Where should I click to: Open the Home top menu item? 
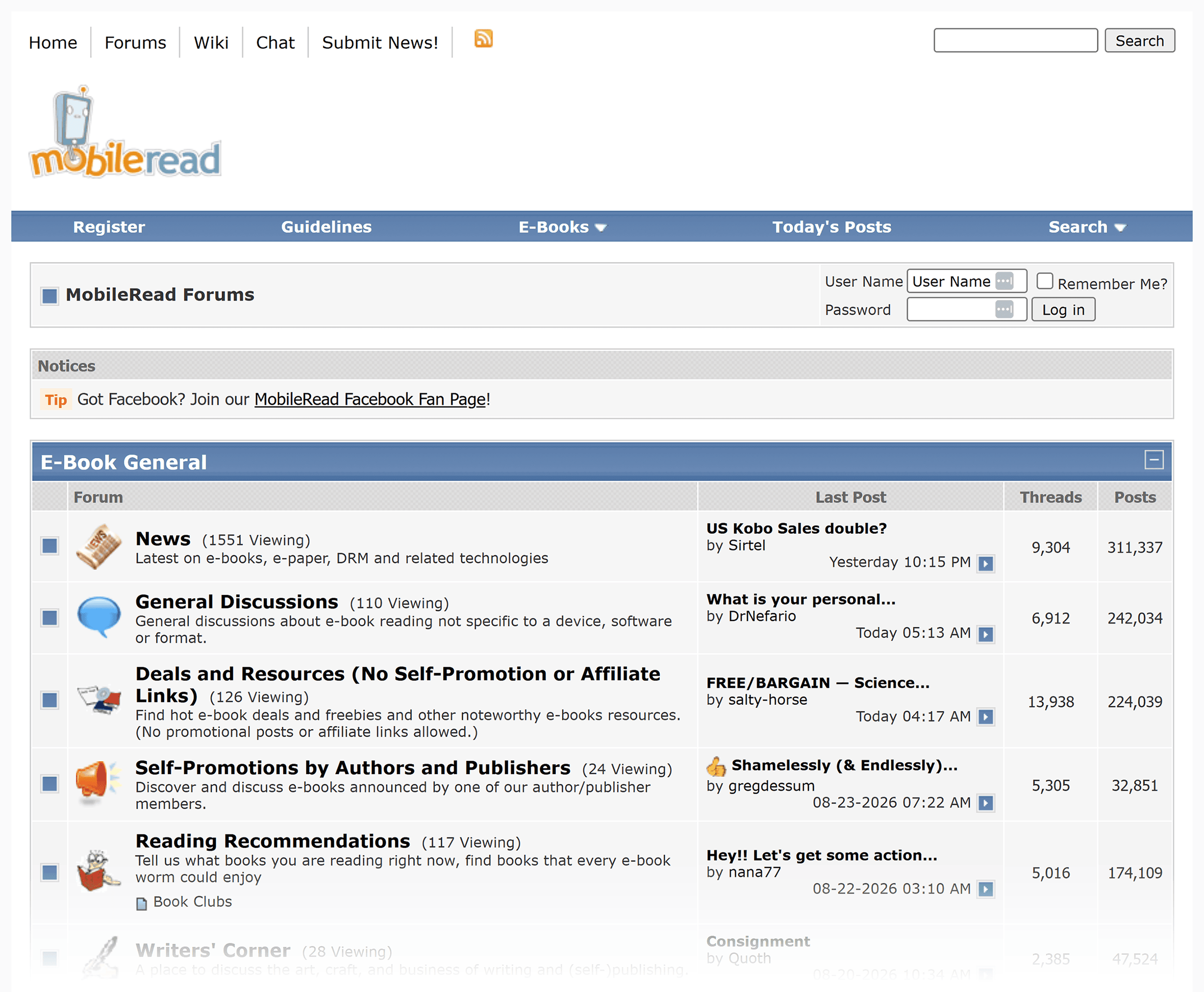coord(53,42)
